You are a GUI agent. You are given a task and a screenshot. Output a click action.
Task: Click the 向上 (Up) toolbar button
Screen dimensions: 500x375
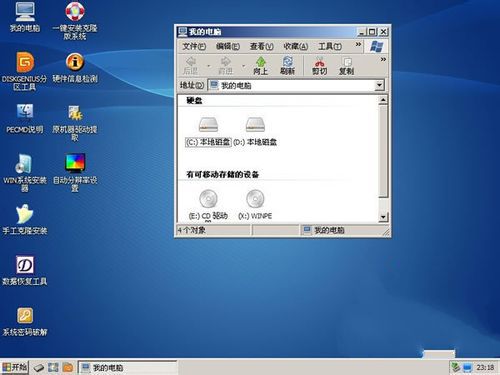pos(260,66)
